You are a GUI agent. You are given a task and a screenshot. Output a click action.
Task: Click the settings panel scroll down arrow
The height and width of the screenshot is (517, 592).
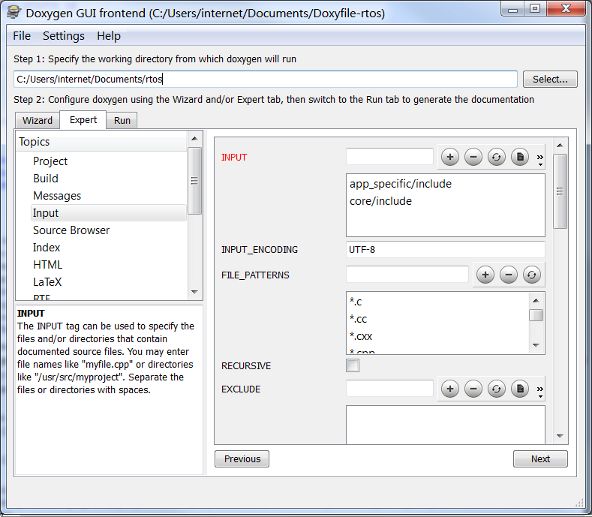[x=560, y=436]
